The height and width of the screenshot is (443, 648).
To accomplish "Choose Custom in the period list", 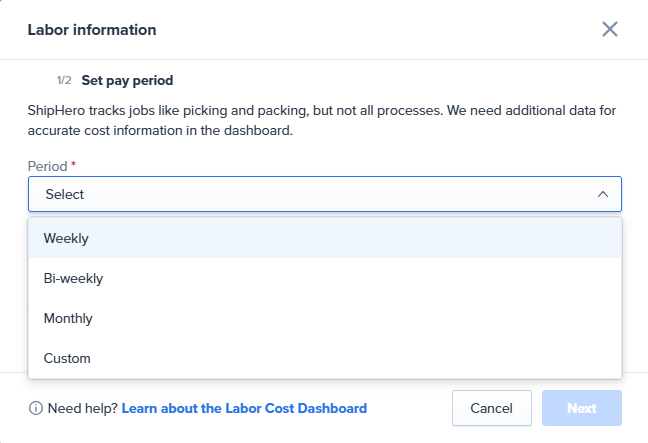I will pyautogui.click(x=67, y=358).
